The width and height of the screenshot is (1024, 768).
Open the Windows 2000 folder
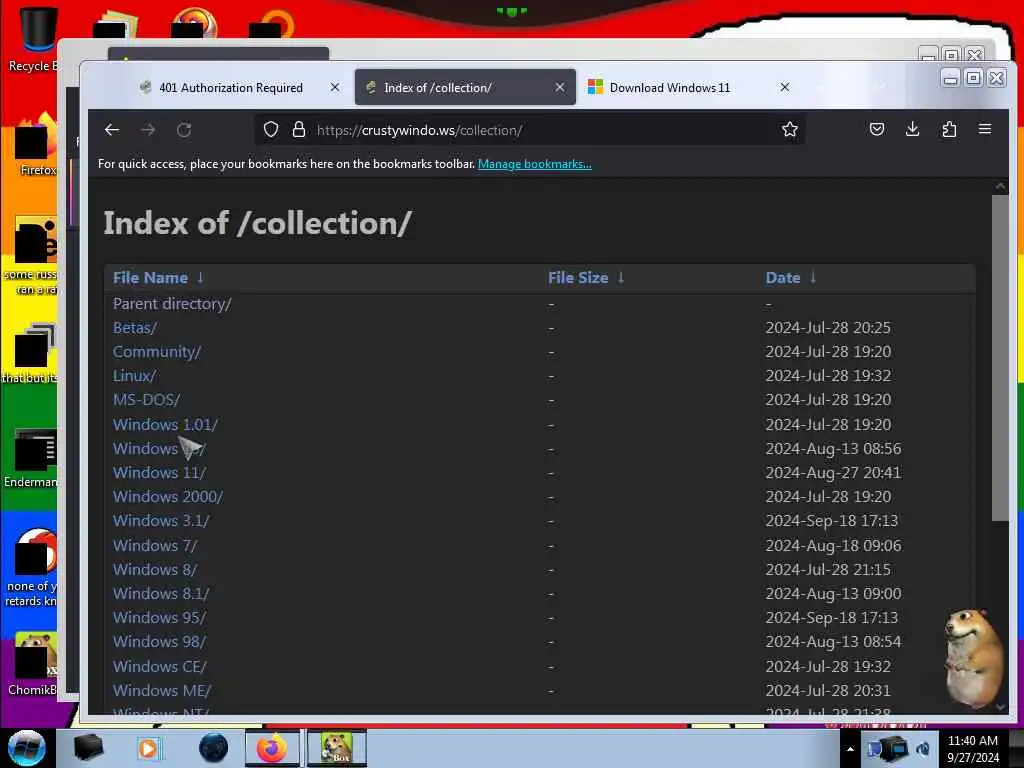click(168, 497)
